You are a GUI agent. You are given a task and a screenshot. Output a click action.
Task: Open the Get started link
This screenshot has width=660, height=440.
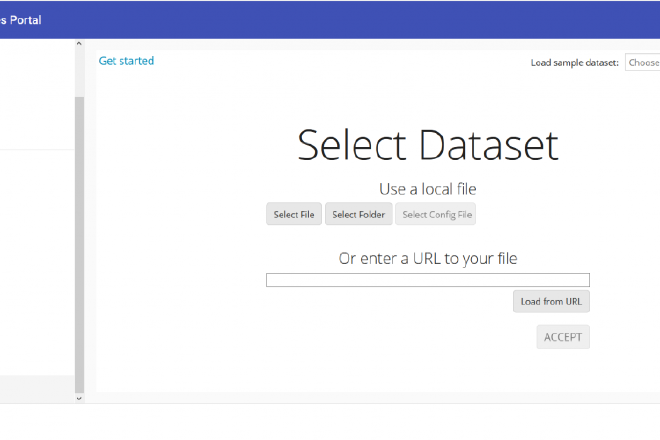coord(126,61)
